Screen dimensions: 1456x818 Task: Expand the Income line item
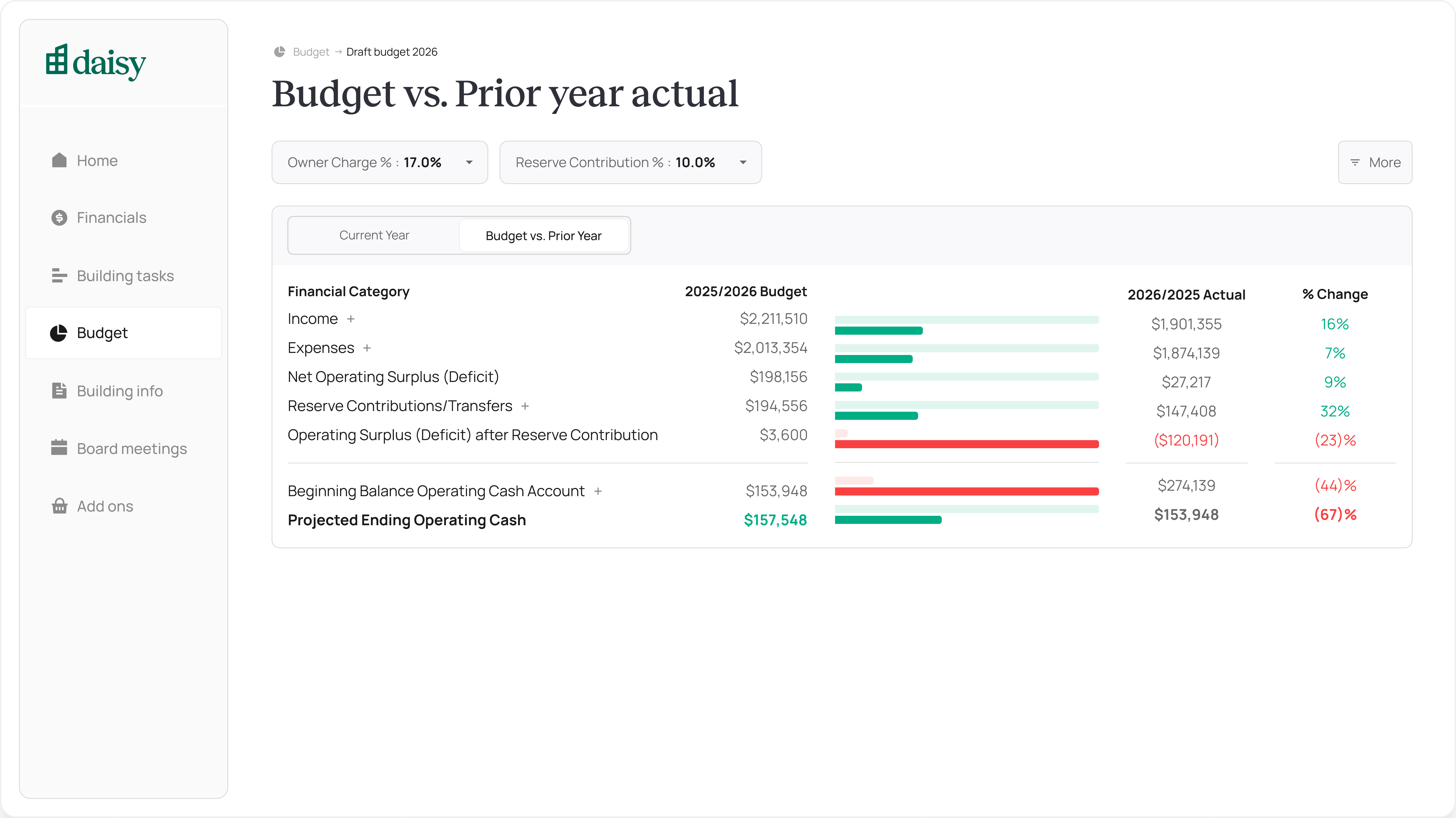pyautogui.click(x=351, y=319)
